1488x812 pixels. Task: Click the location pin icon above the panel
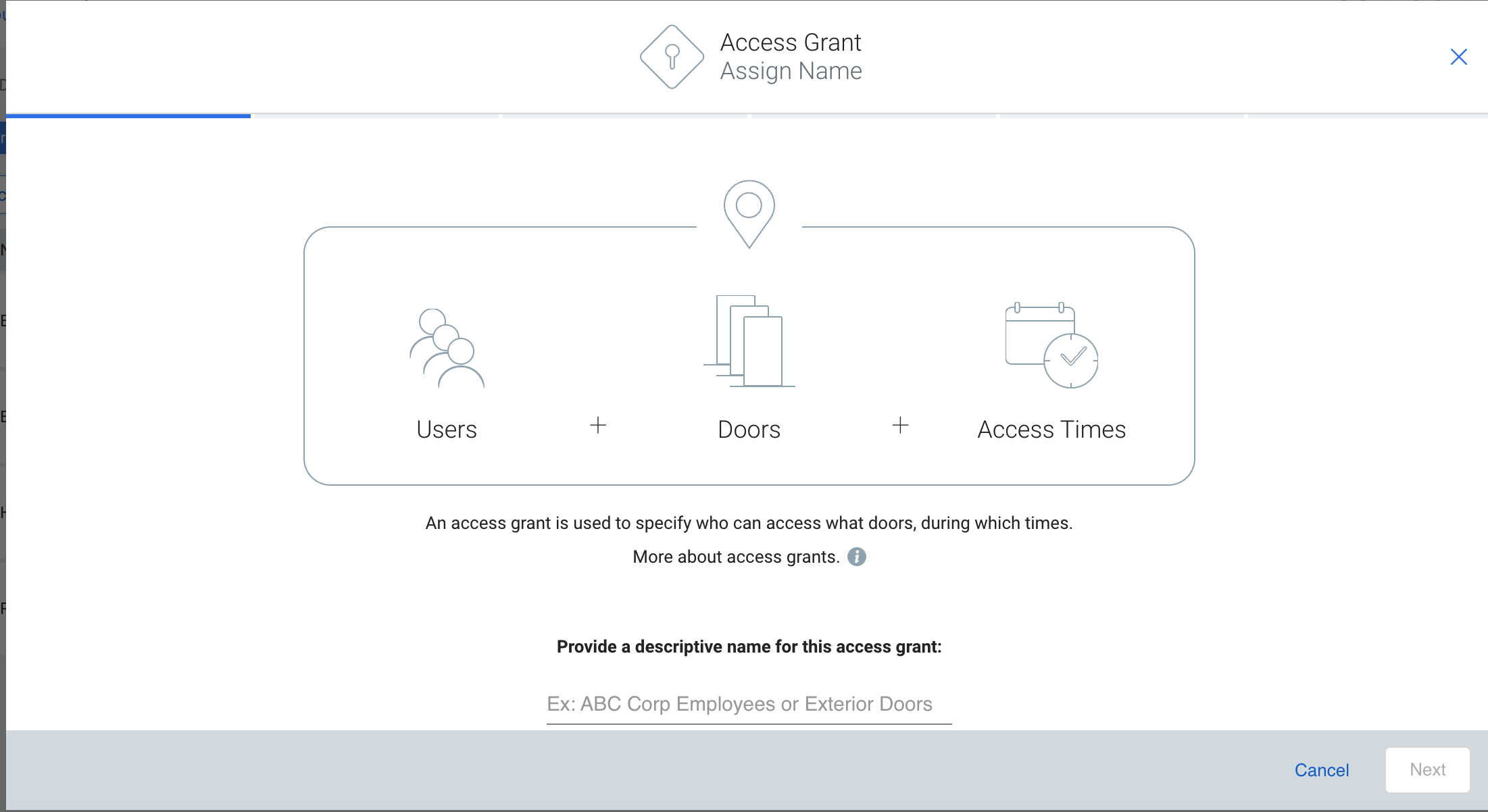tap(749, 211)
